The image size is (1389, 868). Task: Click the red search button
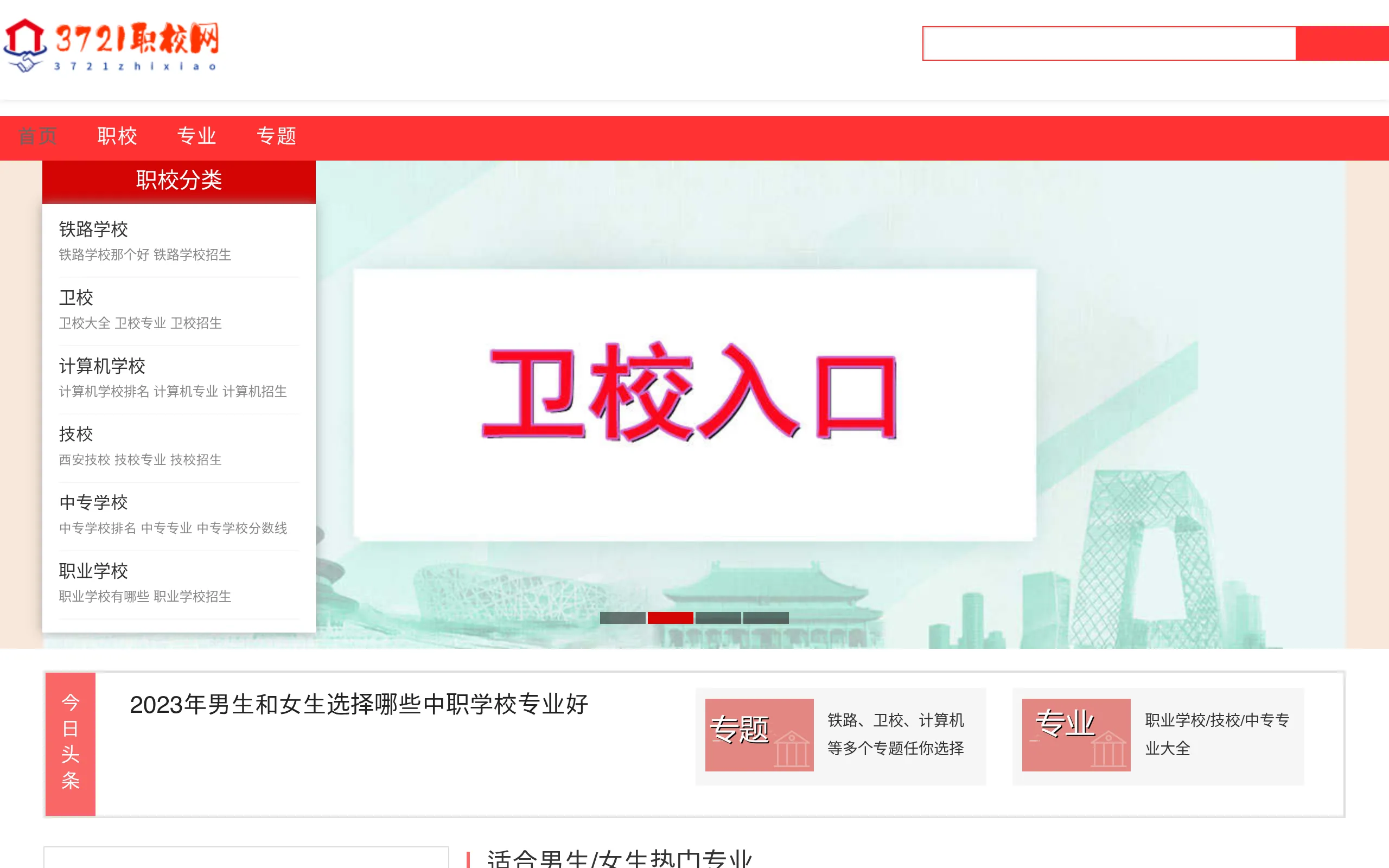1342,43
